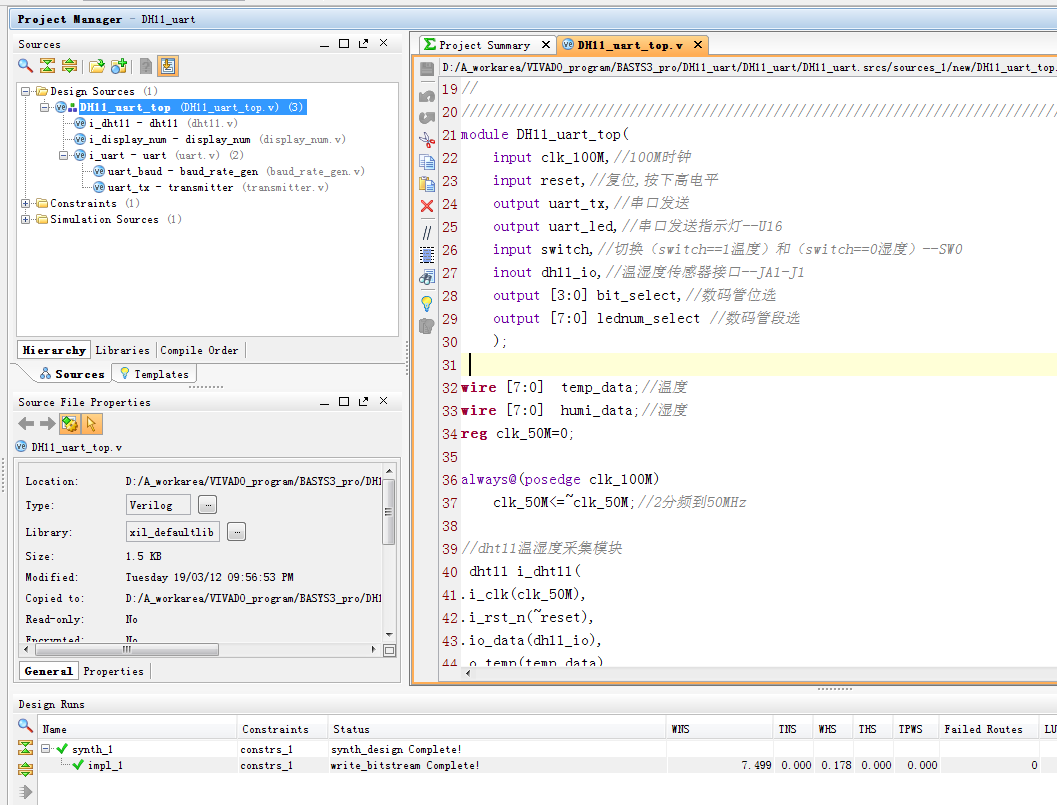The height and width of the screenshot is (805, 1057).
Task: Click Collapse All icon in Sources panel
Action: [47, 66]
